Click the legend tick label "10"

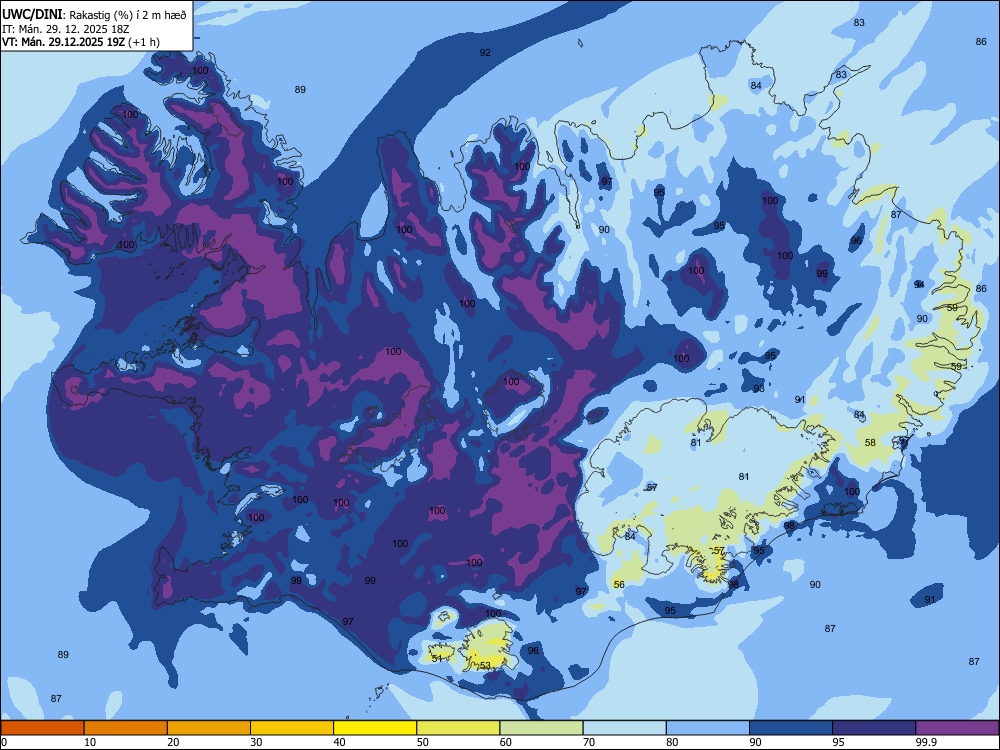[x=90, y=742]
